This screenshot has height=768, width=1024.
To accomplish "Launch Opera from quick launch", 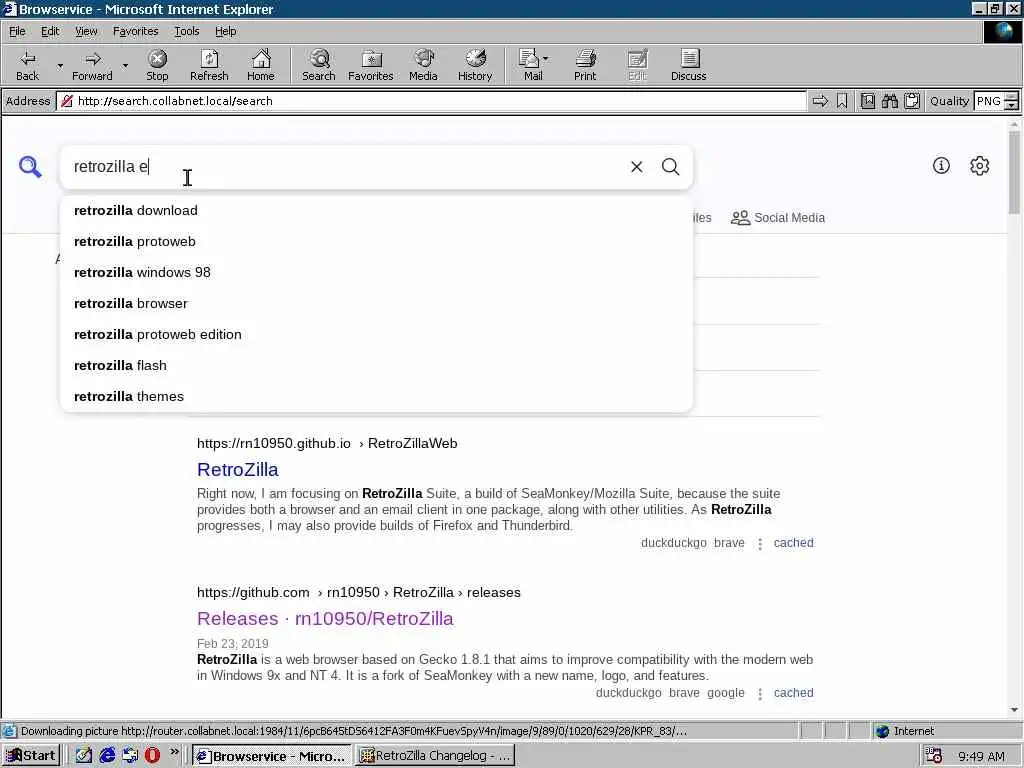I will [152, 756].
